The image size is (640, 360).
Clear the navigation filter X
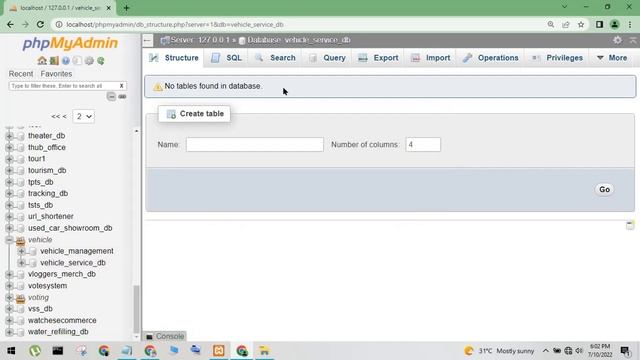click(121, 86)
